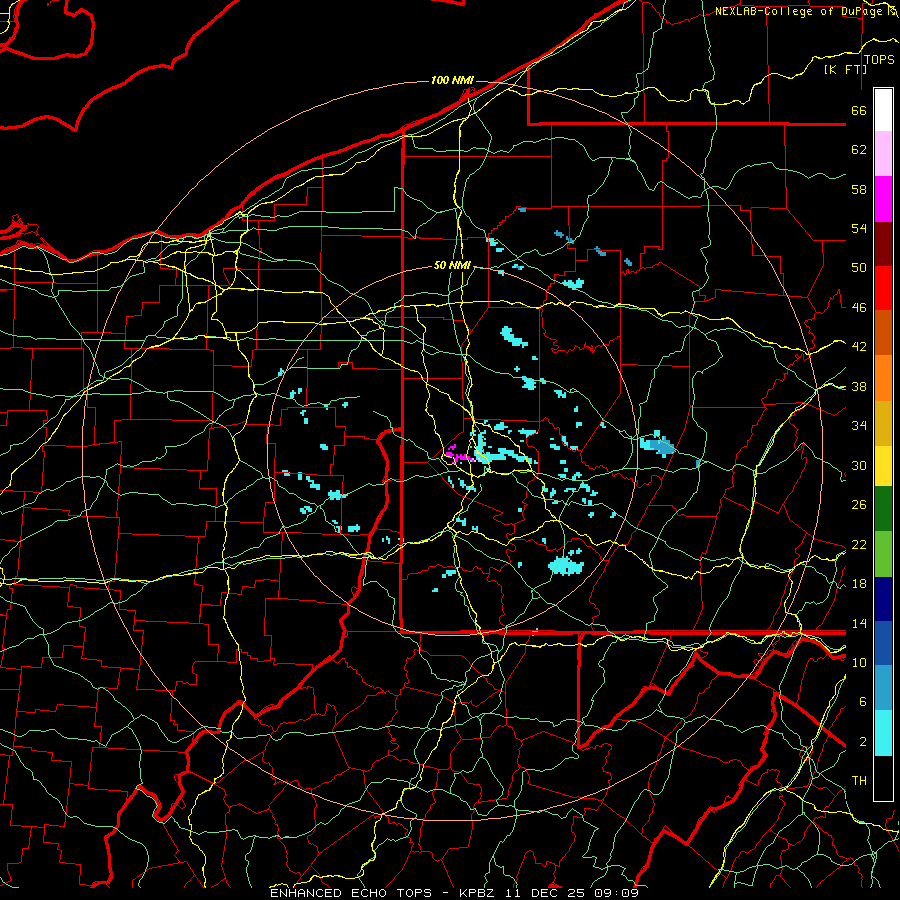Click the "26" scale label
Screen dimensions: 900x900
pyautogui.click(x=859, y=505)
